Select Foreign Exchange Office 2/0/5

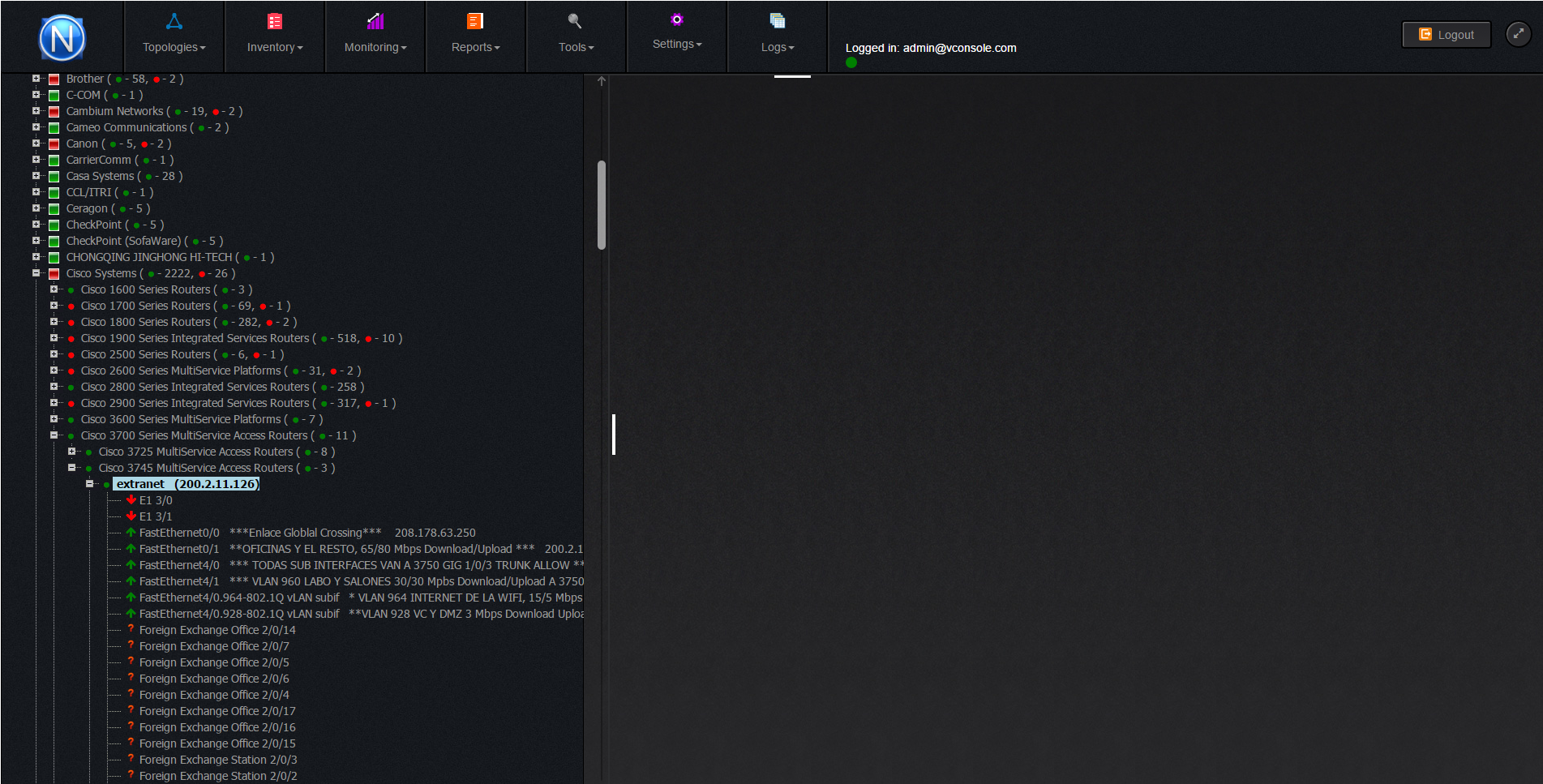[214, 662]
